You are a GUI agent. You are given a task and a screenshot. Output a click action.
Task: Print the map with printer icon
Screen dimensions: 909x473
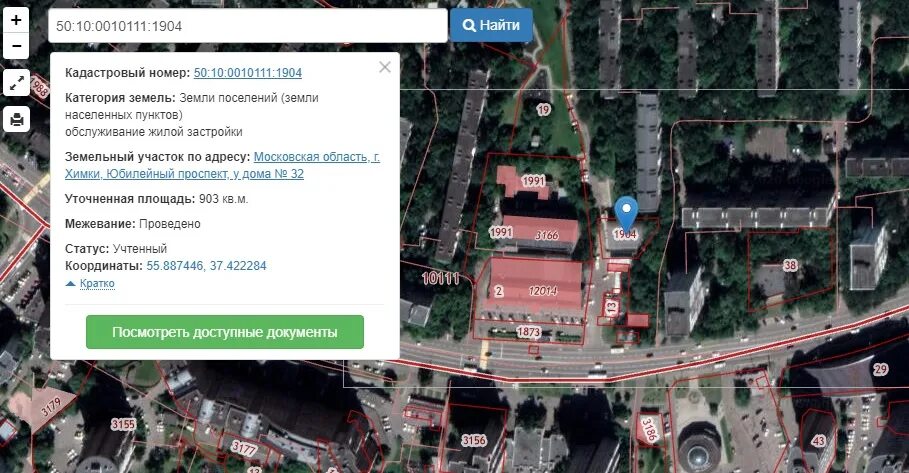click(x=16, y=119)
